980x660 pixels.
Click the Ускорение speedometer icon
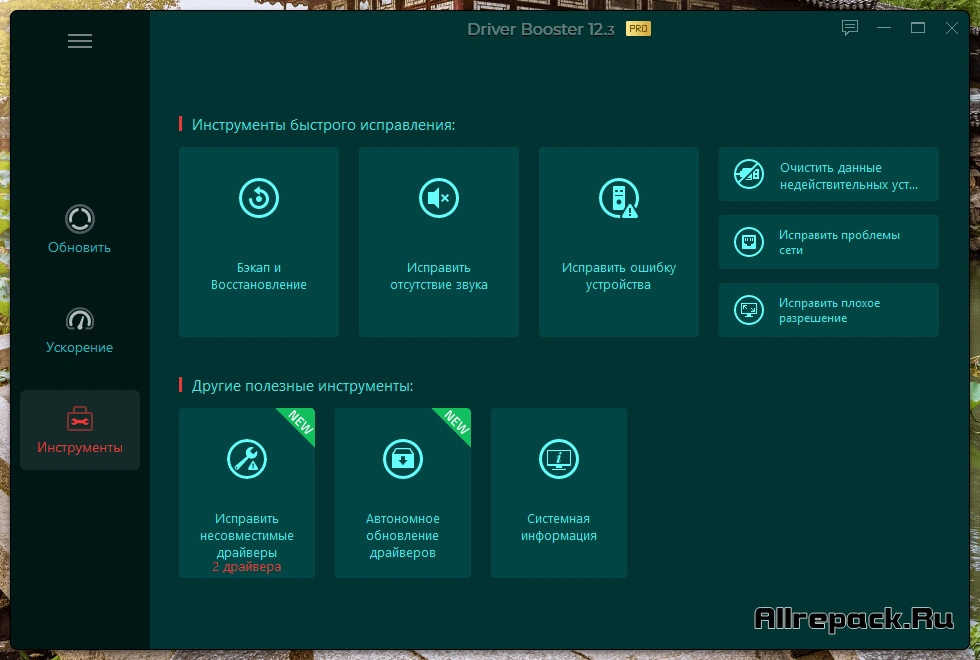point(79,319)
